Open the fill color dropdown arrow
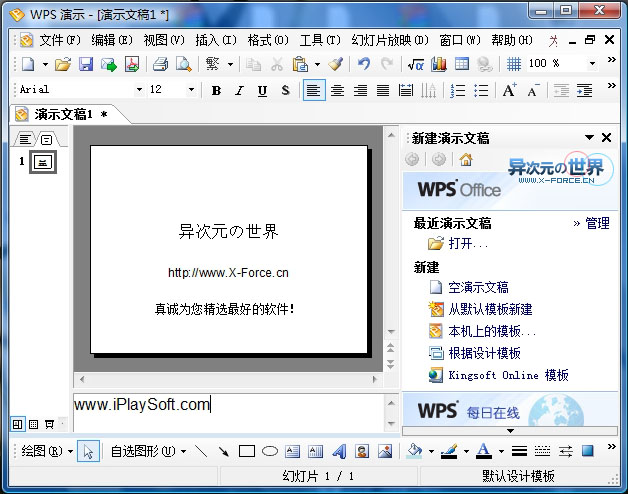 click(x=431, y=452)
